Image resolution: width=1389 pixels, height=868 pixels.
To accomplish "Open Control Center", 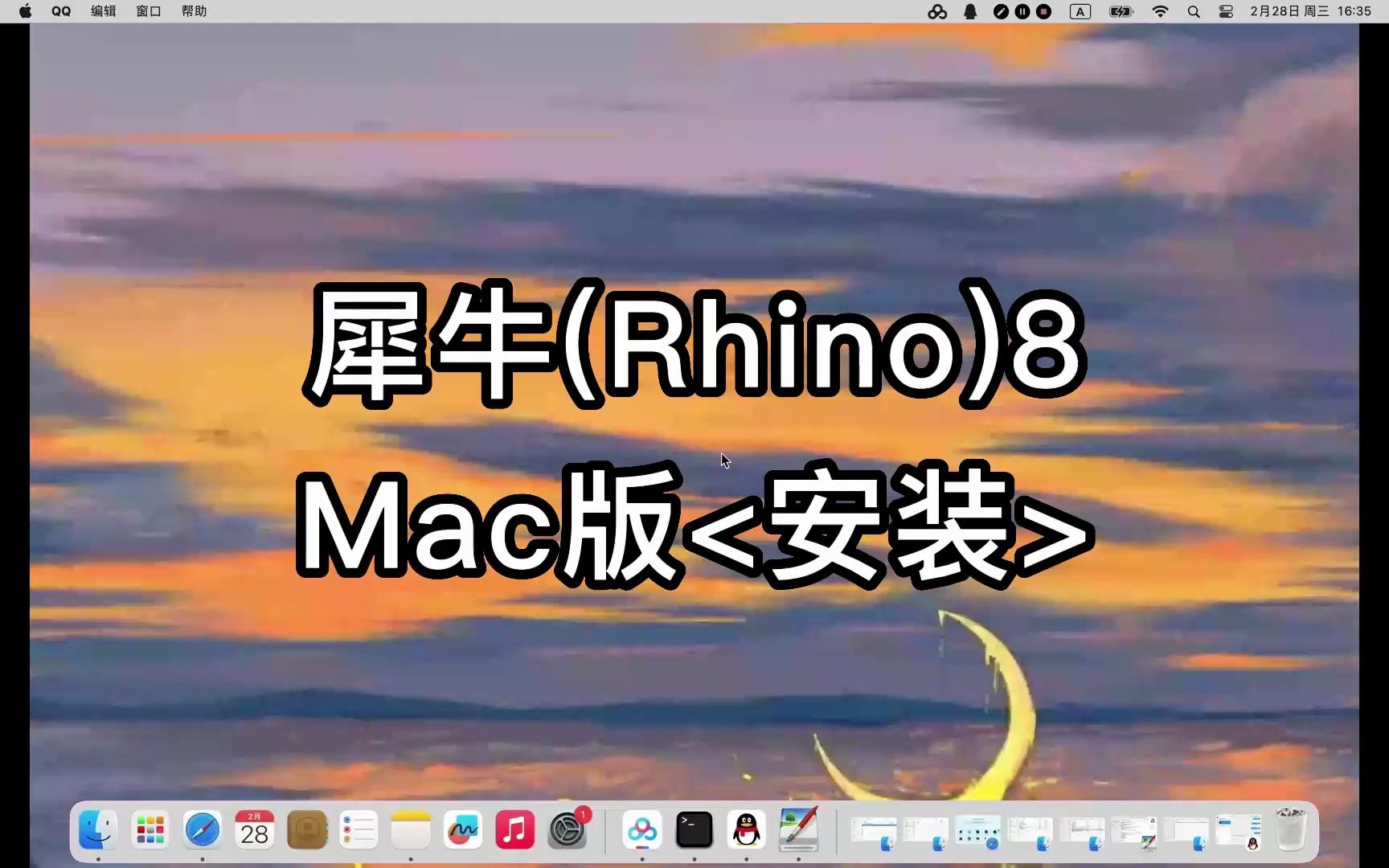I will [x=1226, y=11].
